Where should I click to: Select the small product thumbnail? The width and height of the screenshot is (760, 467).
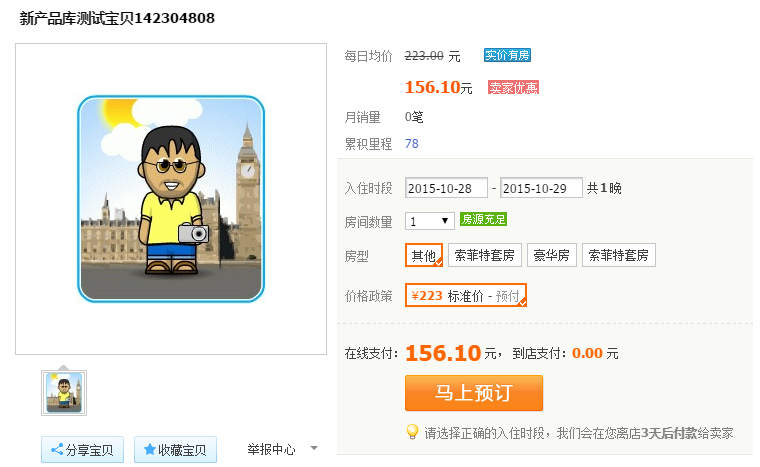(x=64, y=392)
